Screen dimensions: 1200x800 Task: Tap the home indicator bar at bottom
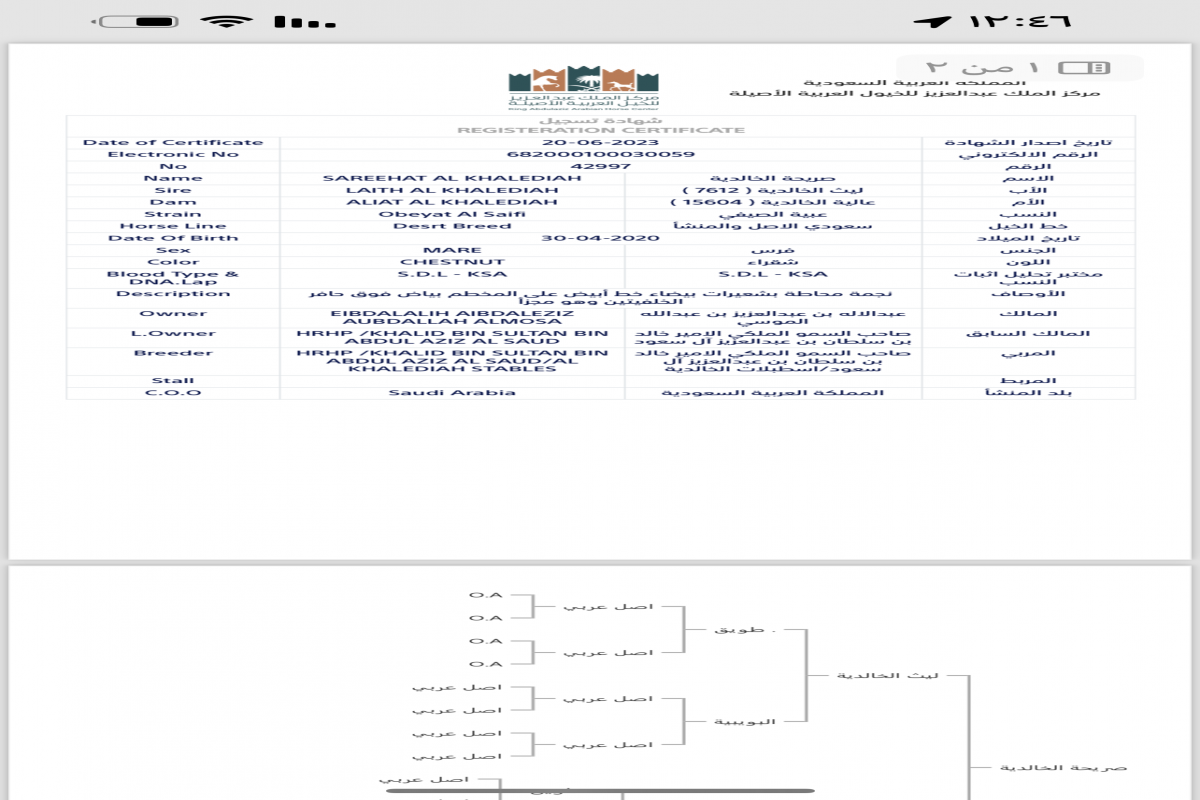coord(600,789)
